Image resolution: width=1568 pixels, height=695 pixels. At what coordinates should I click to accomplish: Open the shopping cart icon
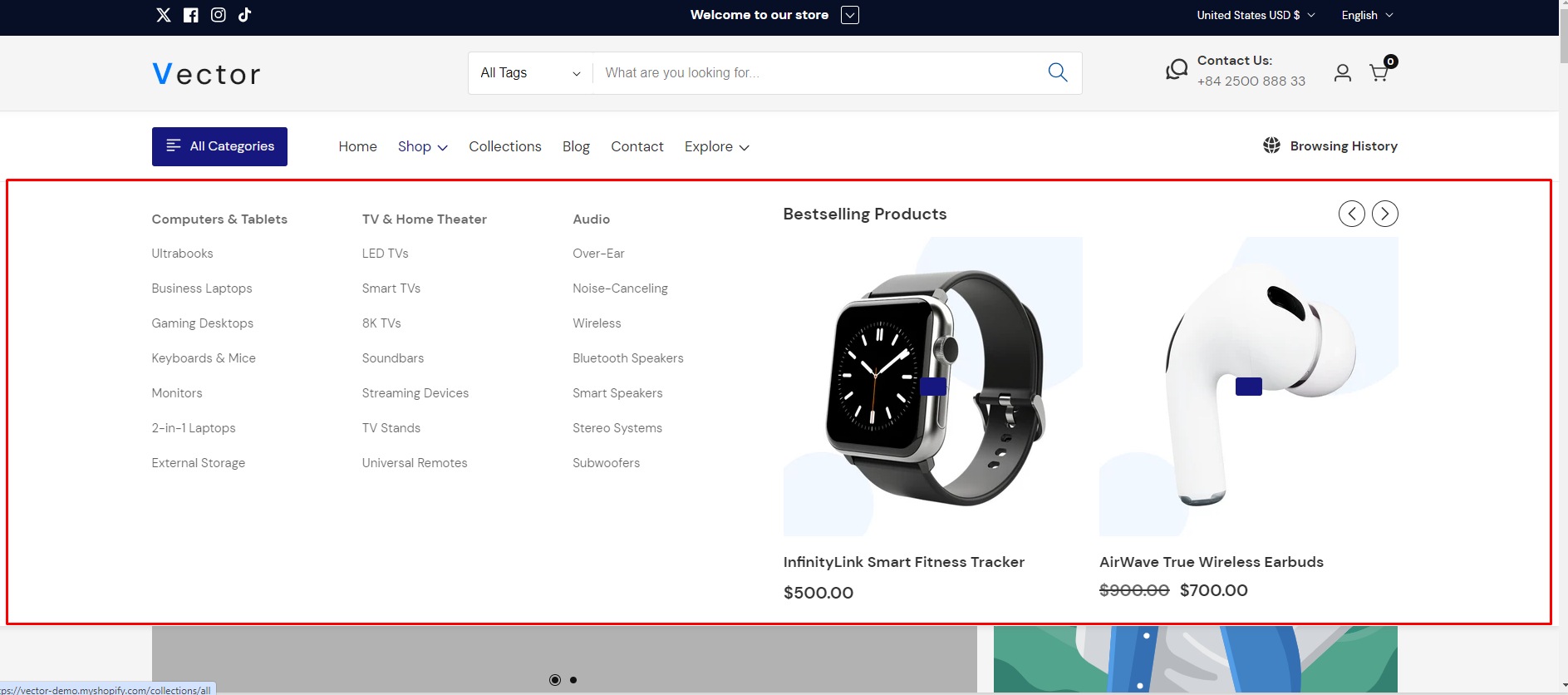[1379, 73]
